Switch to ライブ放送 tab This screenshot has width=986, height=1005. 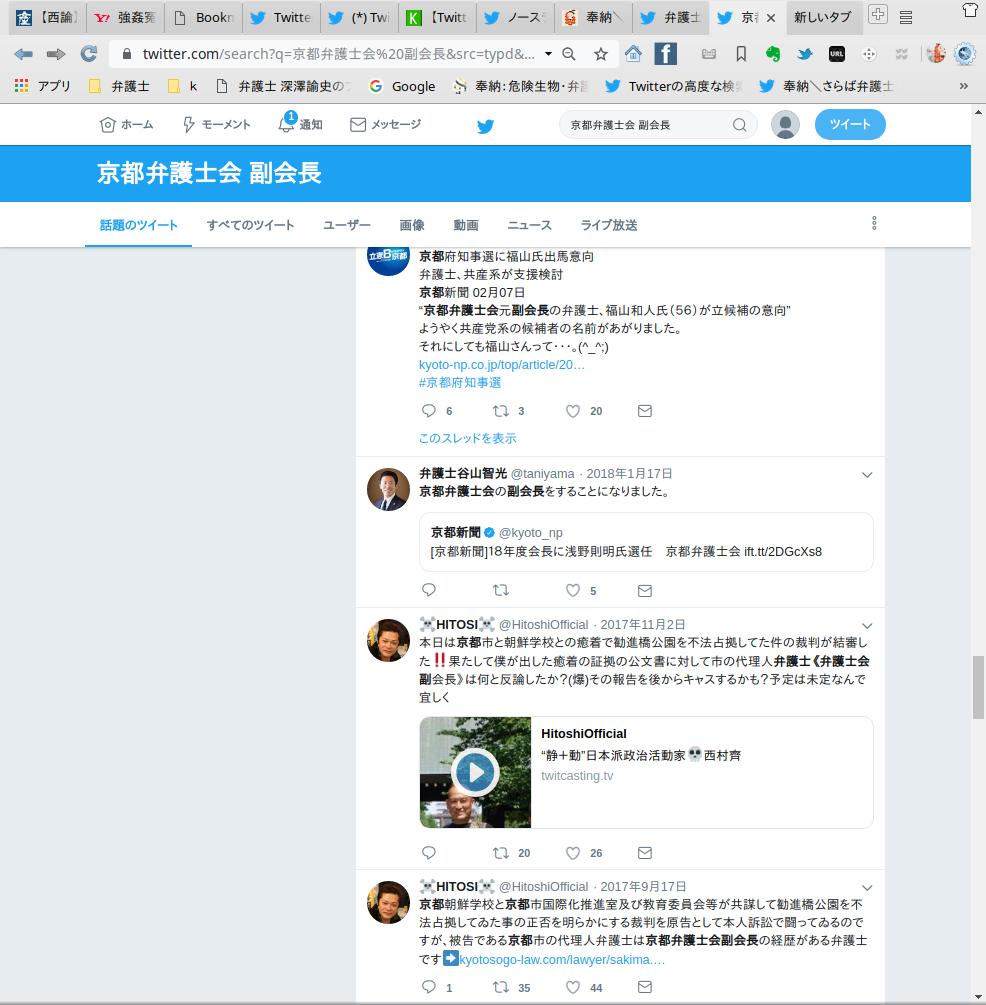coord(609,225)
